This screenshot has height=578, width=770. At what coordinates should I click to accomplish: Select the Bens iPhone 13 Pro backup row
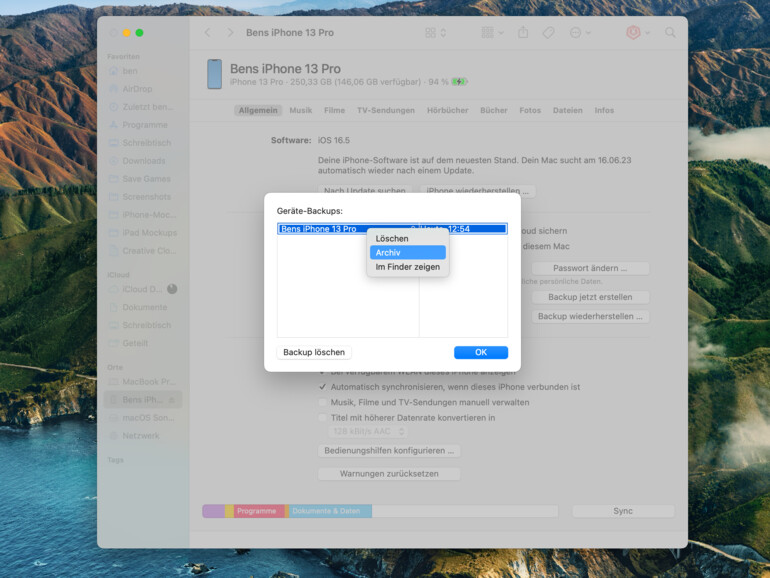click(x=392, y=229)
